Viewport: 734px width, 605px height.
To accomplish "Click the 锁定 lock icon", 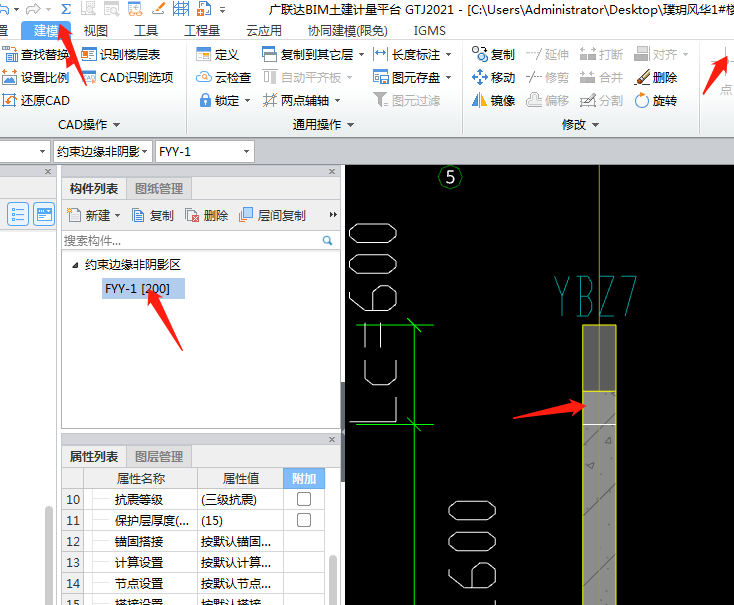I will [205, 100].
